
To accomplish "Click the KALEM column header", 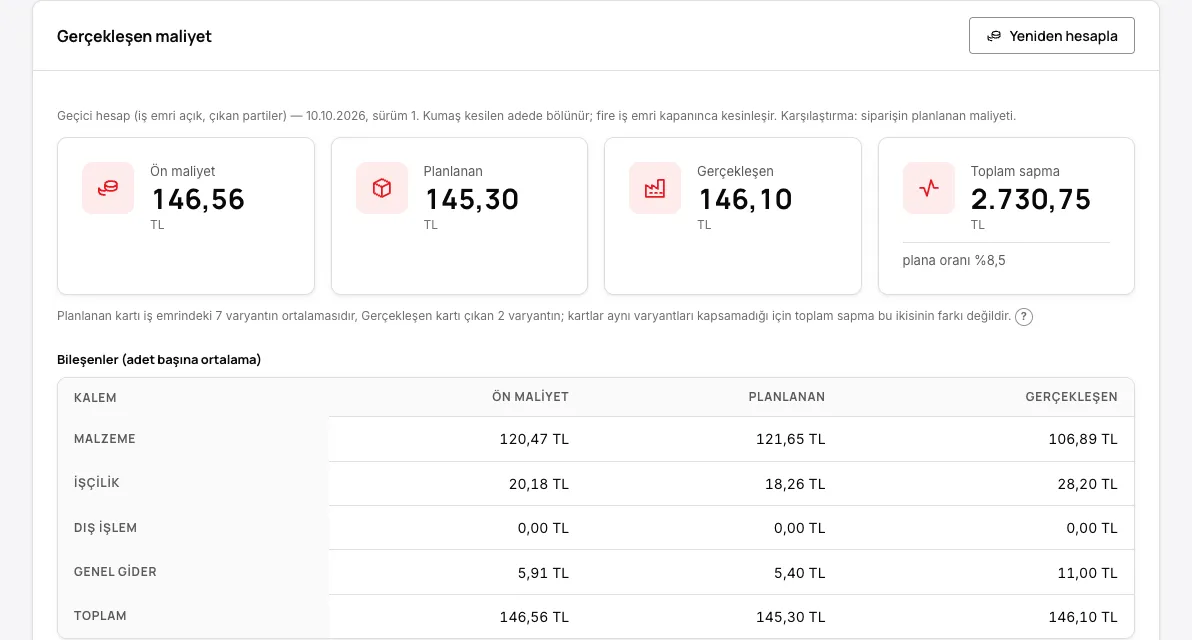I will point(95,398).
